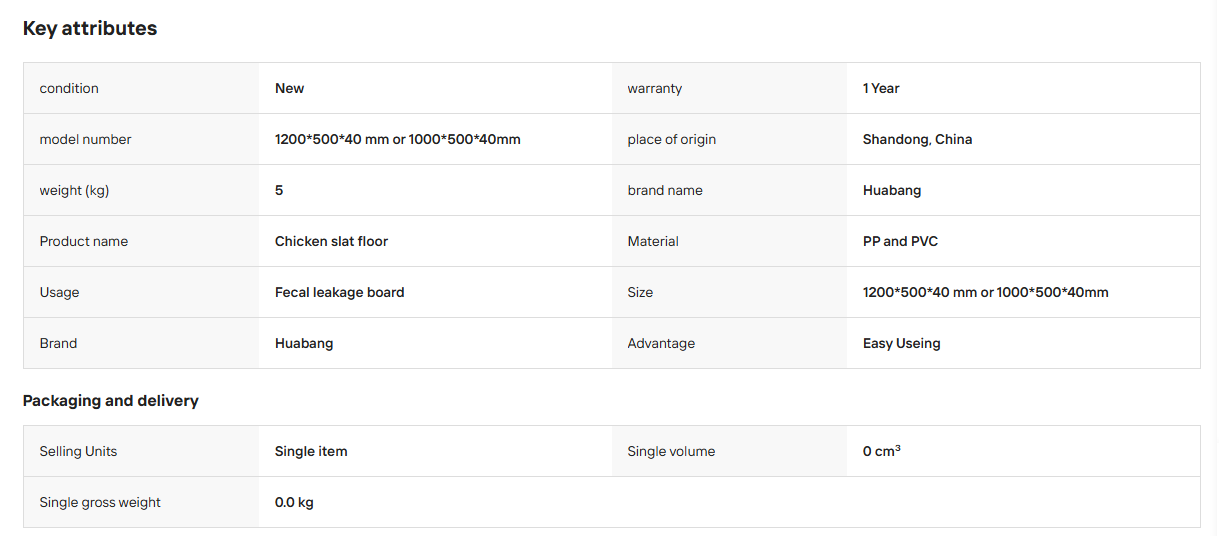
Task: Click the warranty value 1 Year
Action: 881,88
